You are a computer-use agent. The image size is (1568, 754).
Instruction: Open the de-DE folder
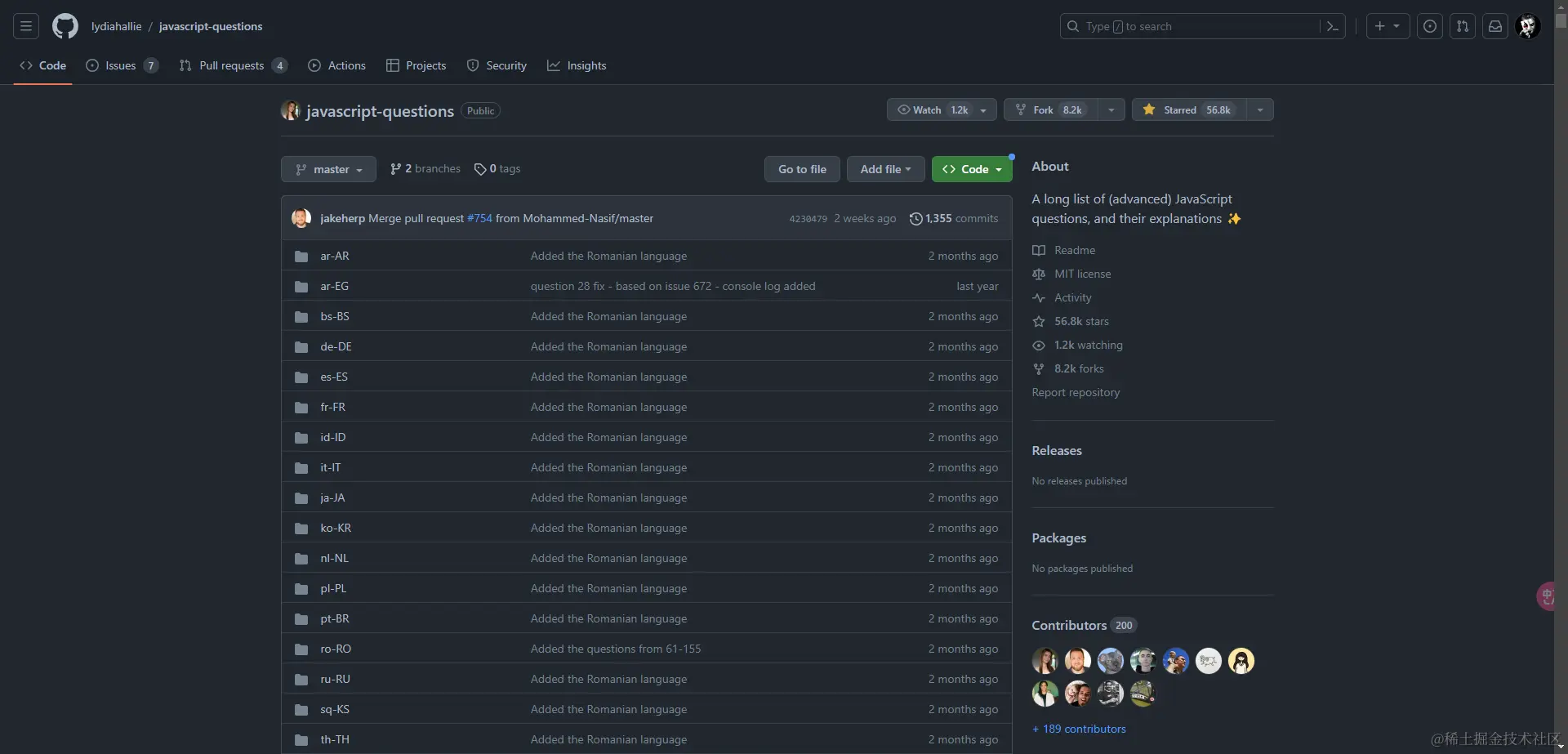click(x=336, y=347)
